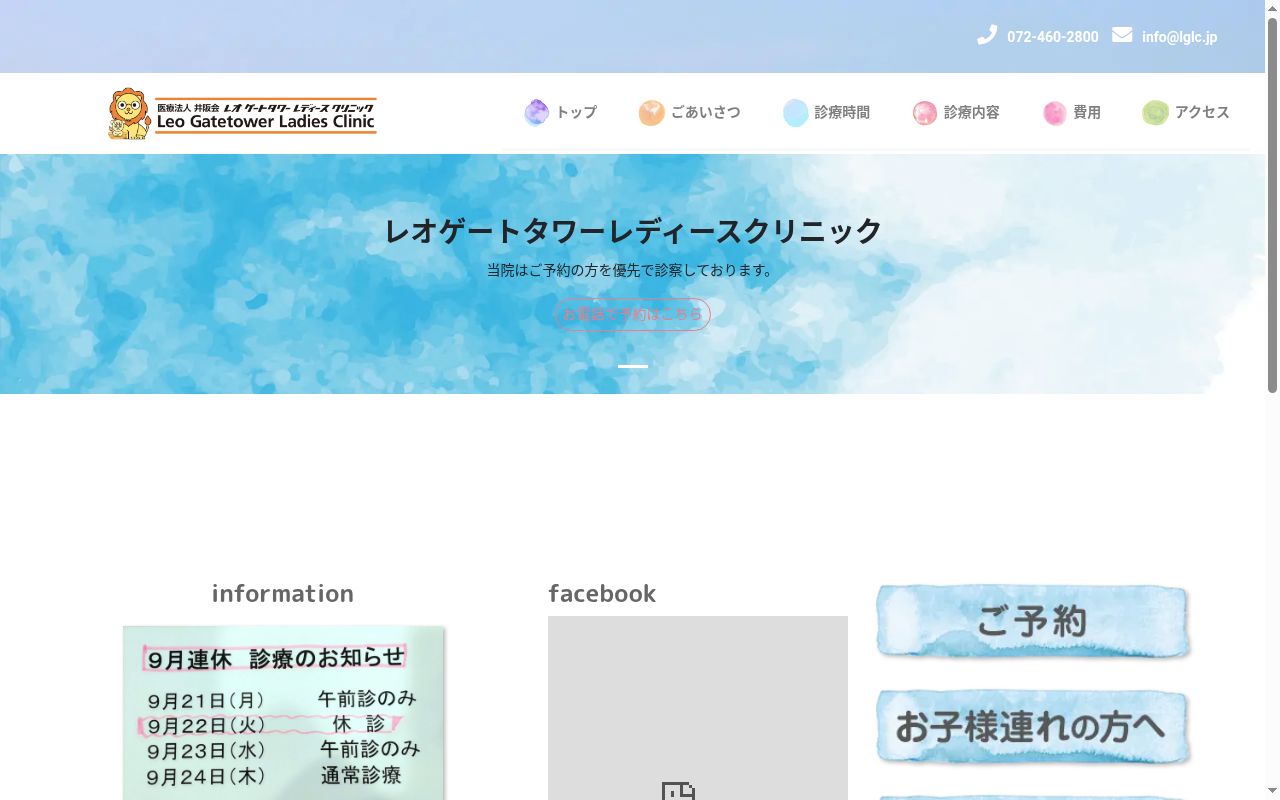The image size is (1280, 800).
Task: Open the ご予約 banner button
Action: click(1033, 622)
